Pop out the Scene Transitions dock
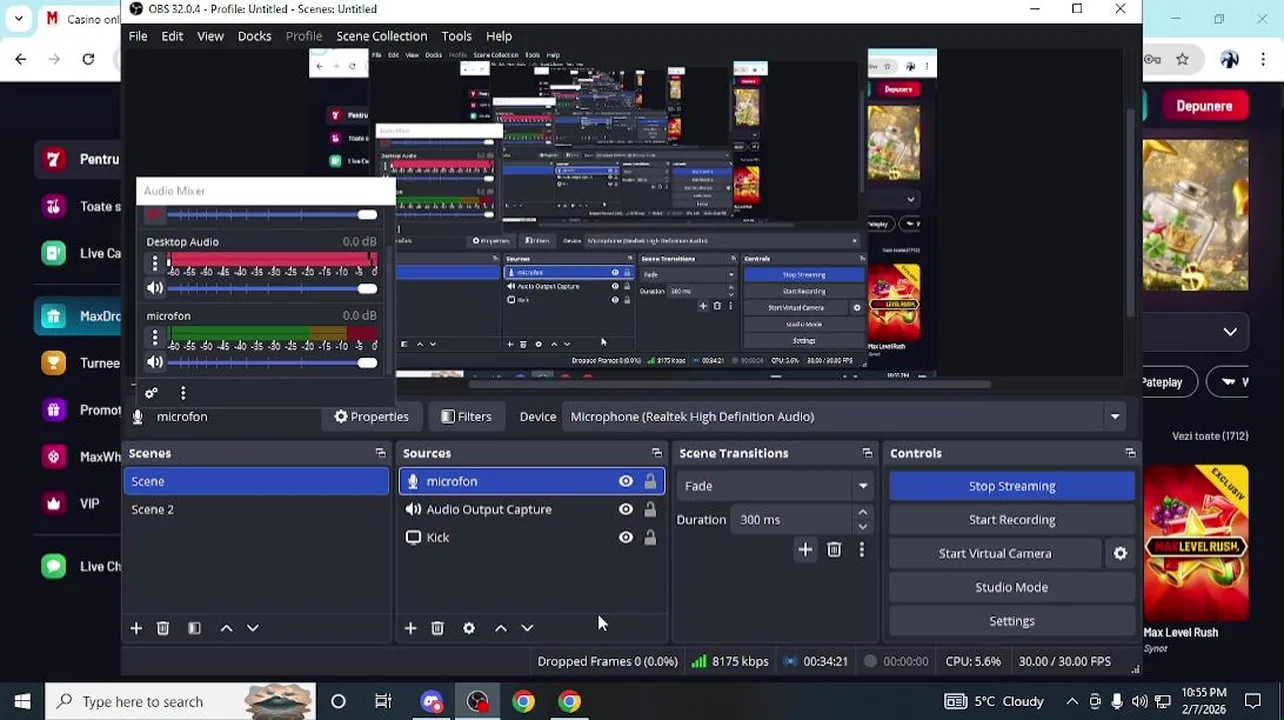The image size is (1284, 720). 867,453
